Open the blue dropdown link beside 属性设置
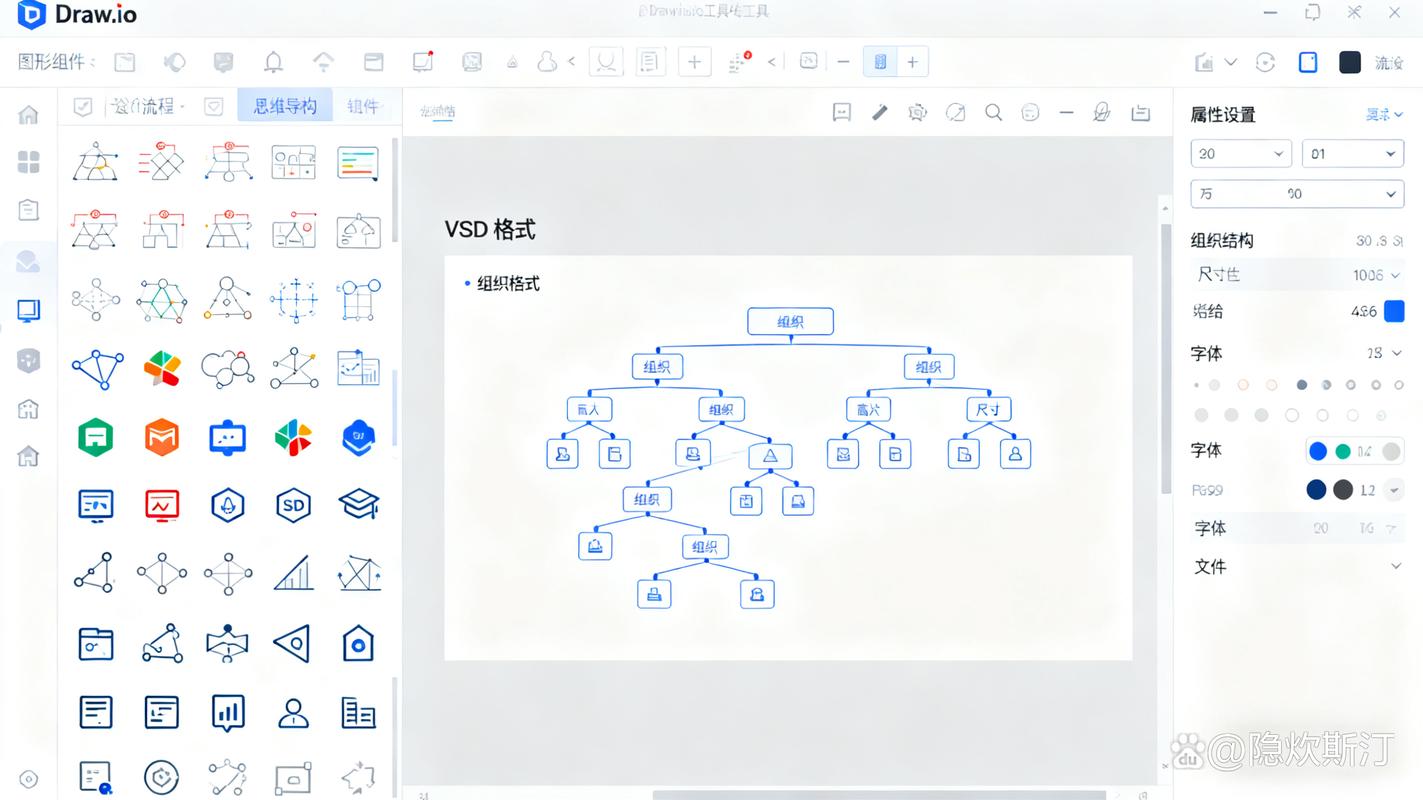This screenshot has width=1423, height=800. point(1384,115)
